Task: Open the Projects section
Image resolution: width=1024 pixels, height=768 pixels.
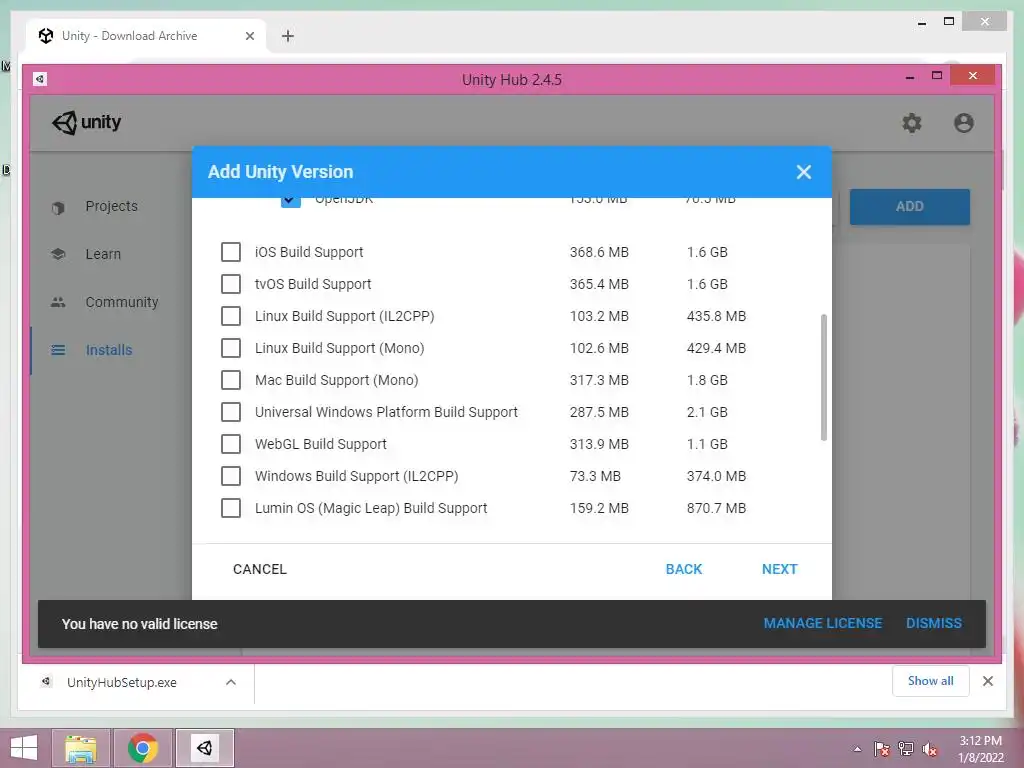Action: pyautogui.click(x=111, y=206)
